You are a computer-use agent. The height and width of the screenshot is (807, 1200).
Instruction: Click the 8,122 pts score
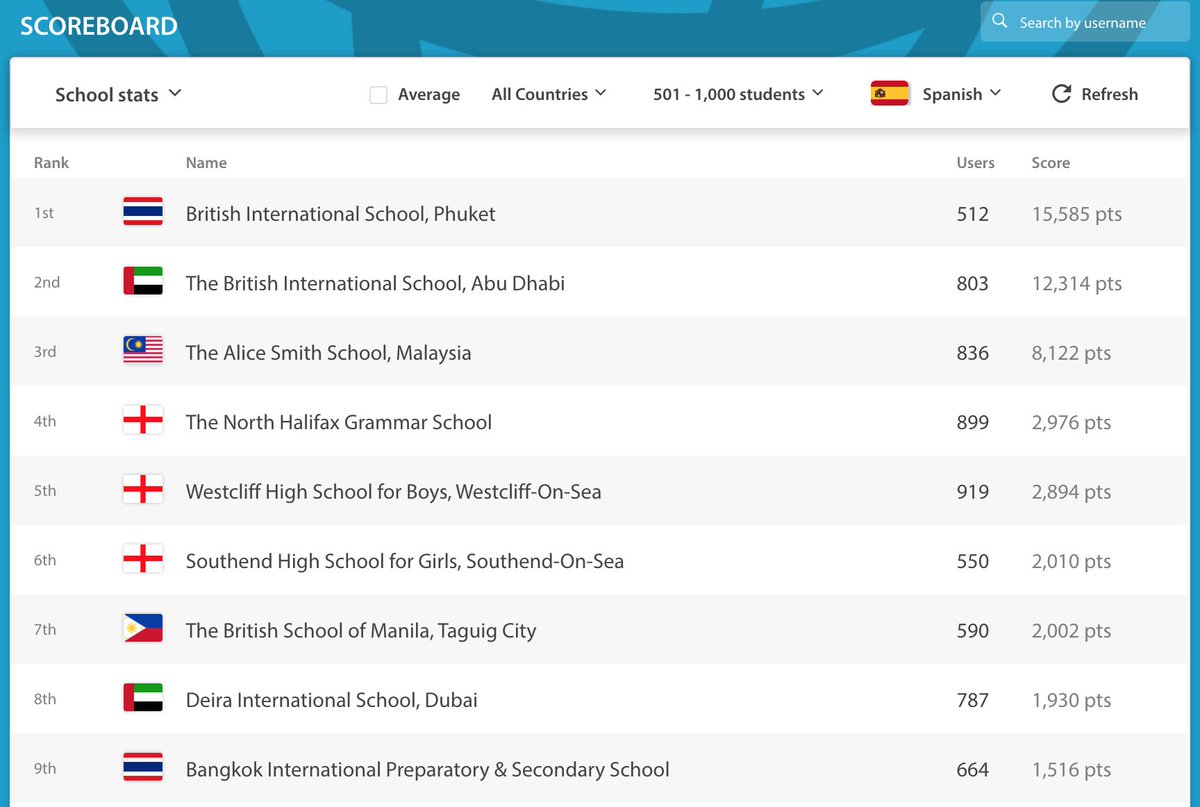[1071, 353]
